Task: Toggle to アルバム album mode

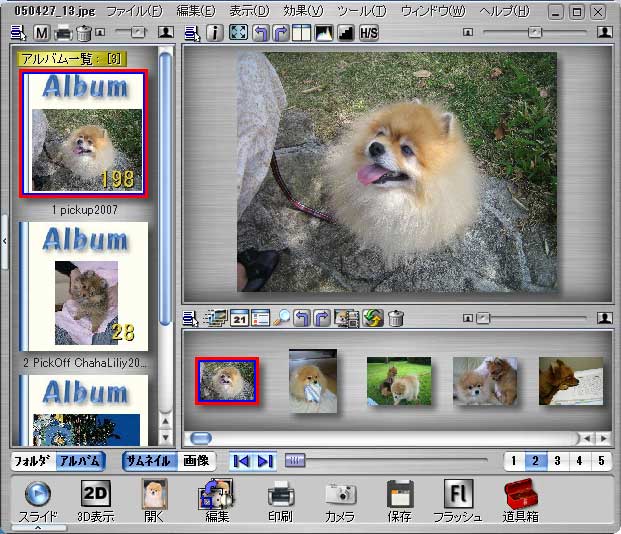Action: click(x=78, y=461)
